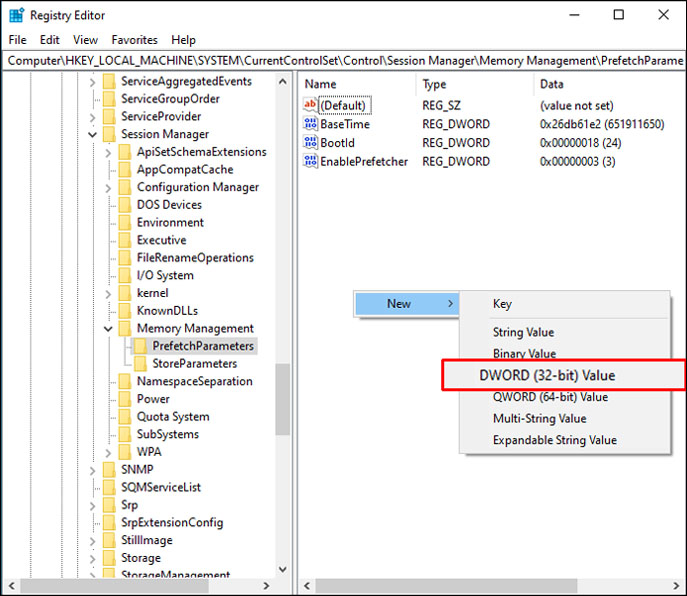Screen dimensions: 687x596
Task: Select the BaseTime DWORD value icon
Action: 310,124
